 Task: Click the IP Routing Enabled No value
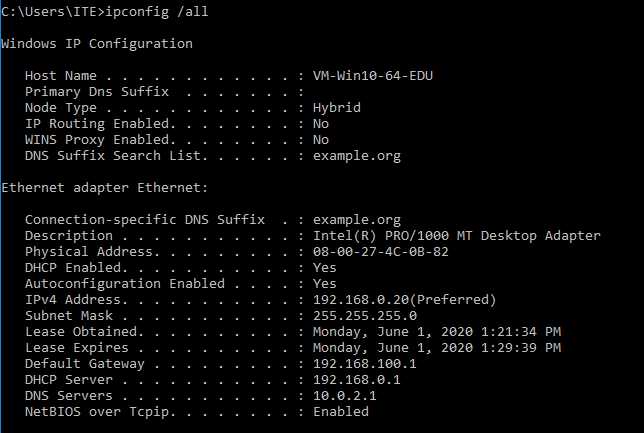coord(321,124)
